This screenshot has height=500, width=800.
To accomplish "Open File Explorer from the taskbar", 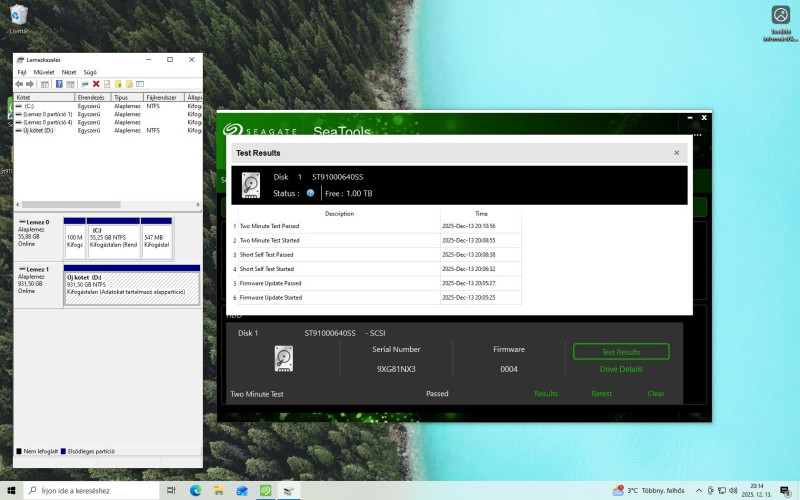I will coord(219,490).
